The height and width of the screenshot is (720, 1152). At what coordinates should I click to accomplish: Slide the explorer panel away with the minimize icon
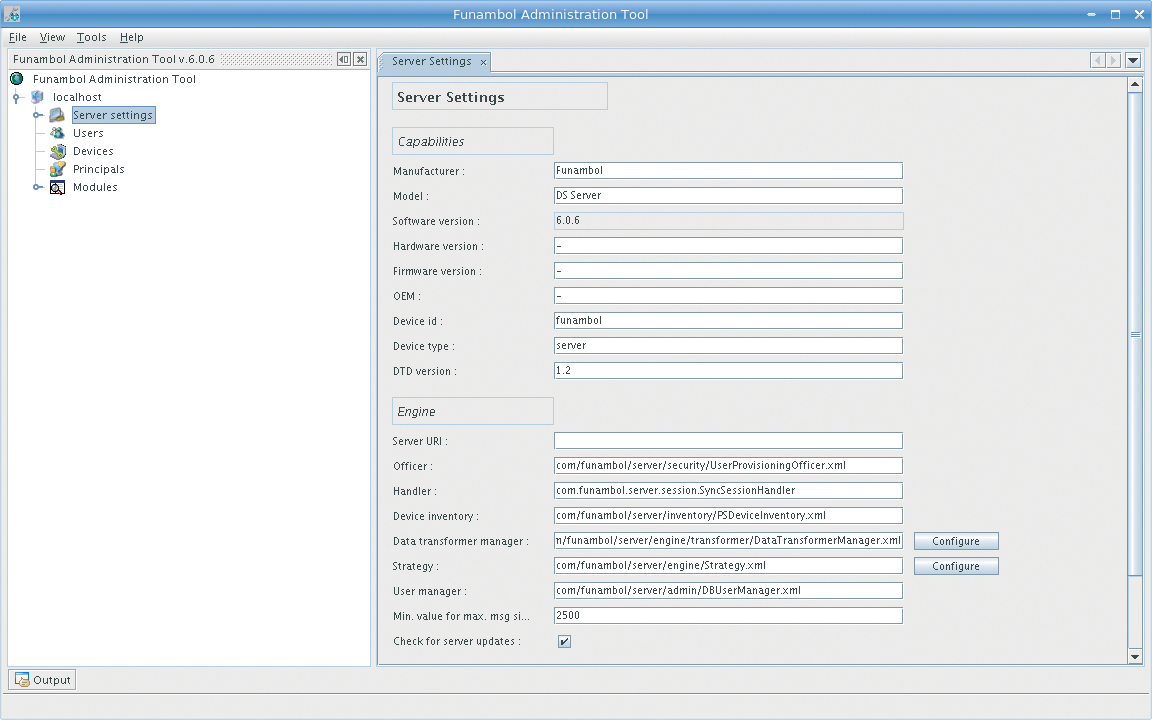tap(344, 59)
